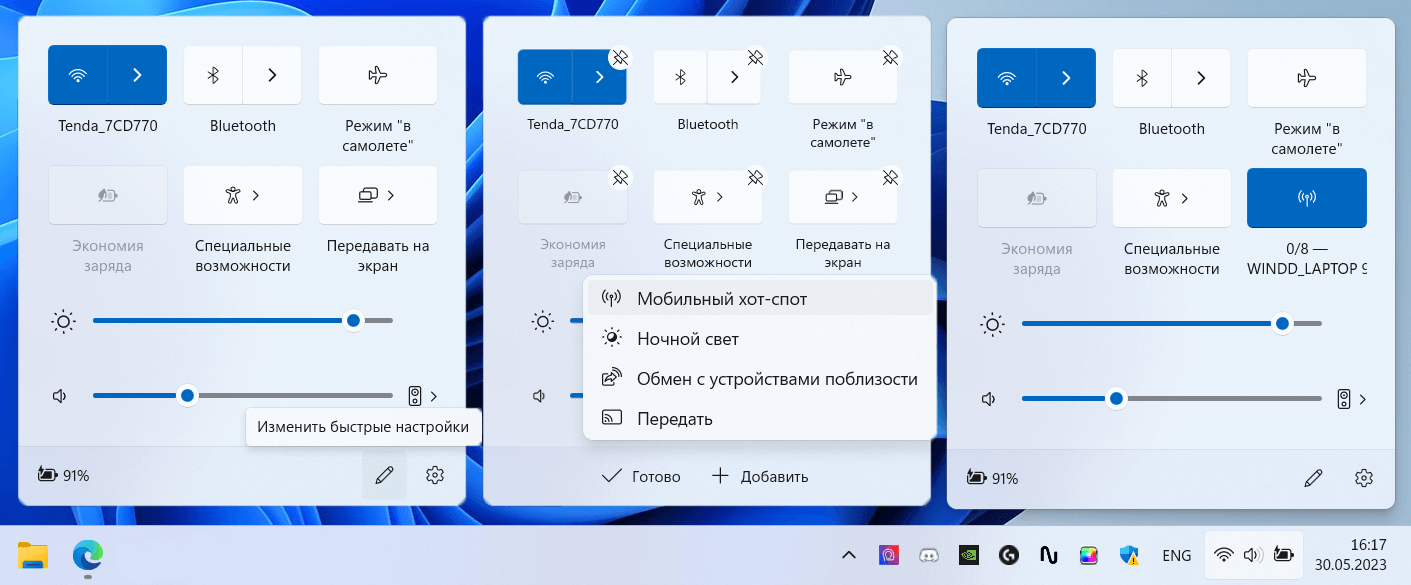Click brightness slider handle in left panel
Image resolution: width=1411 pixels, height=585 pixels.
click(x=353, y=321)
